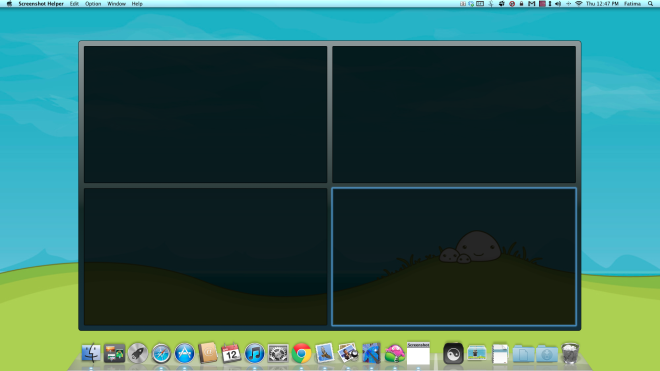Open the Trash in the dock
The image size is (660, 371).
click(x=570, y=353)
